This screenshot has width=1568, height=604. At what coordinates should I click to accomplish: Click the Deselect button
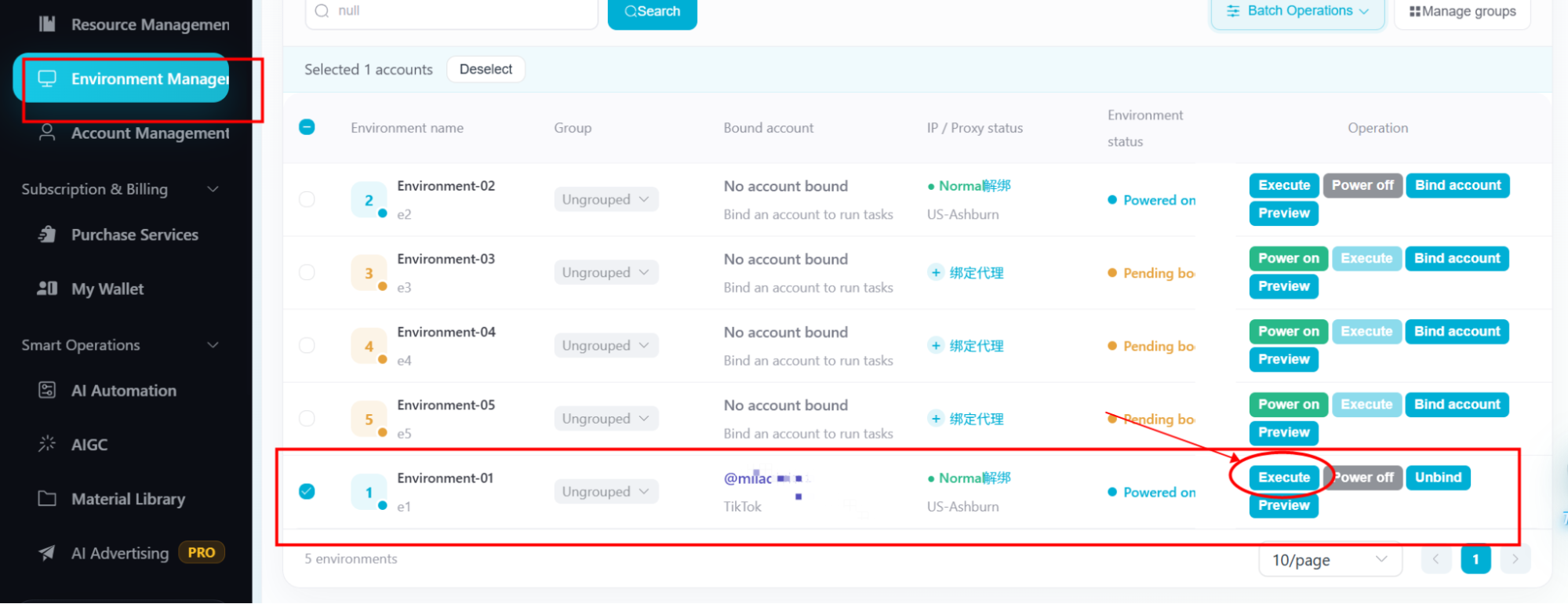486,69
